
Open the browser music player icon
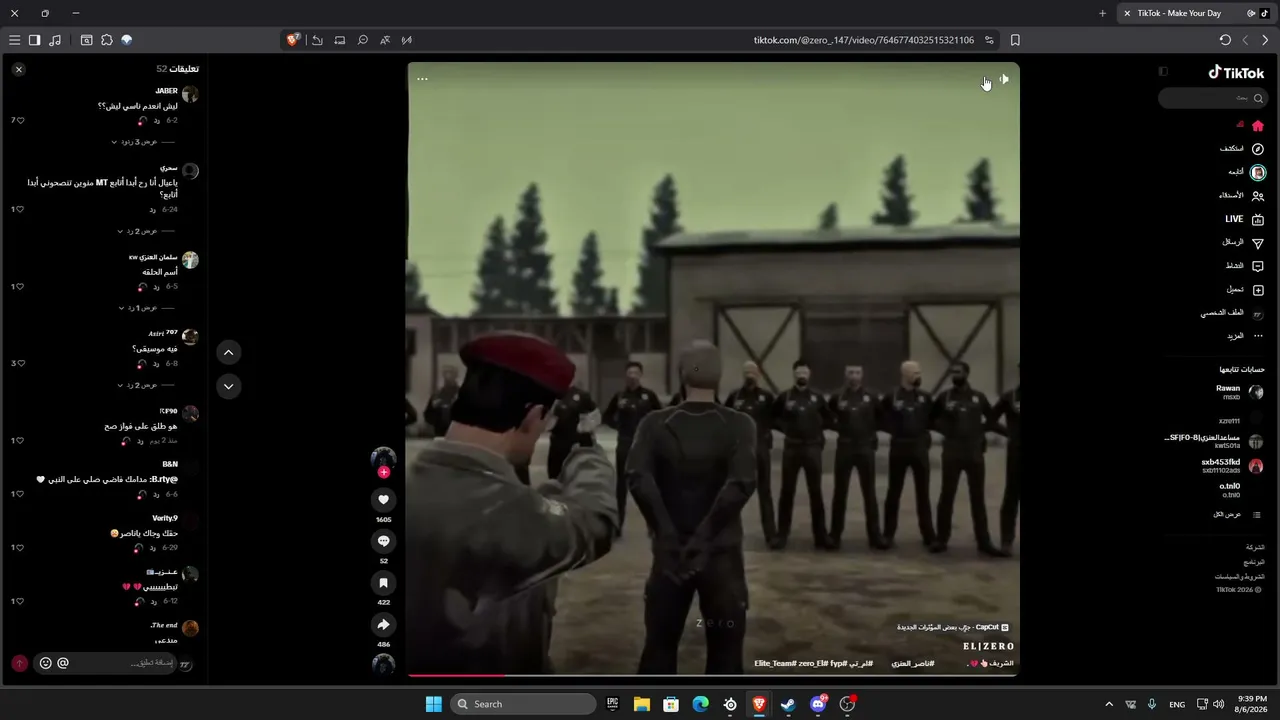[54, 40]
